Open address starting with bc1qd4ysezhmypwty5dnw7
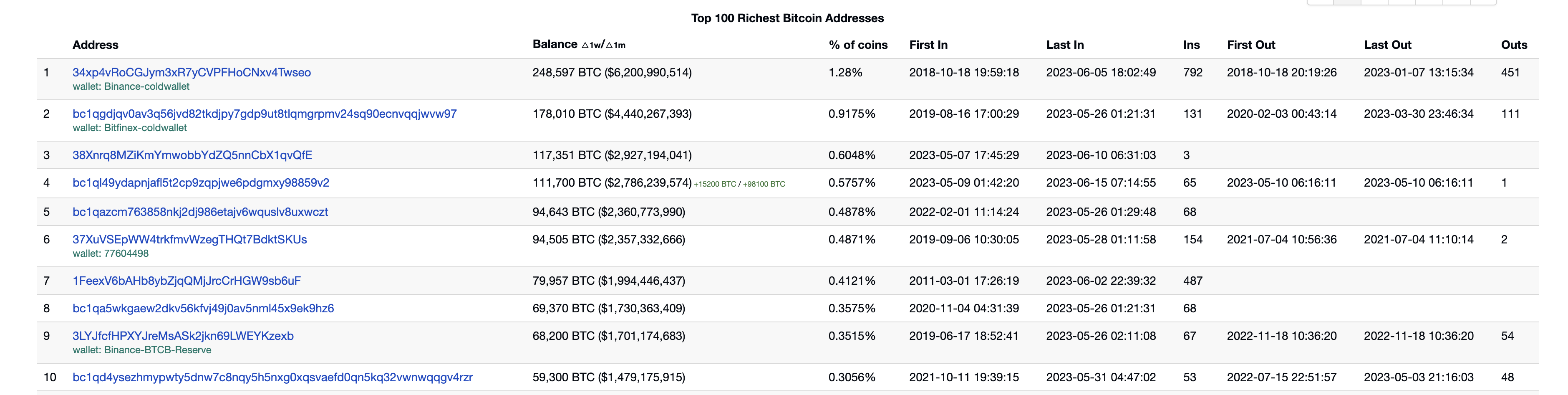Screen dimensions: 1568x395 coord(273,377)
